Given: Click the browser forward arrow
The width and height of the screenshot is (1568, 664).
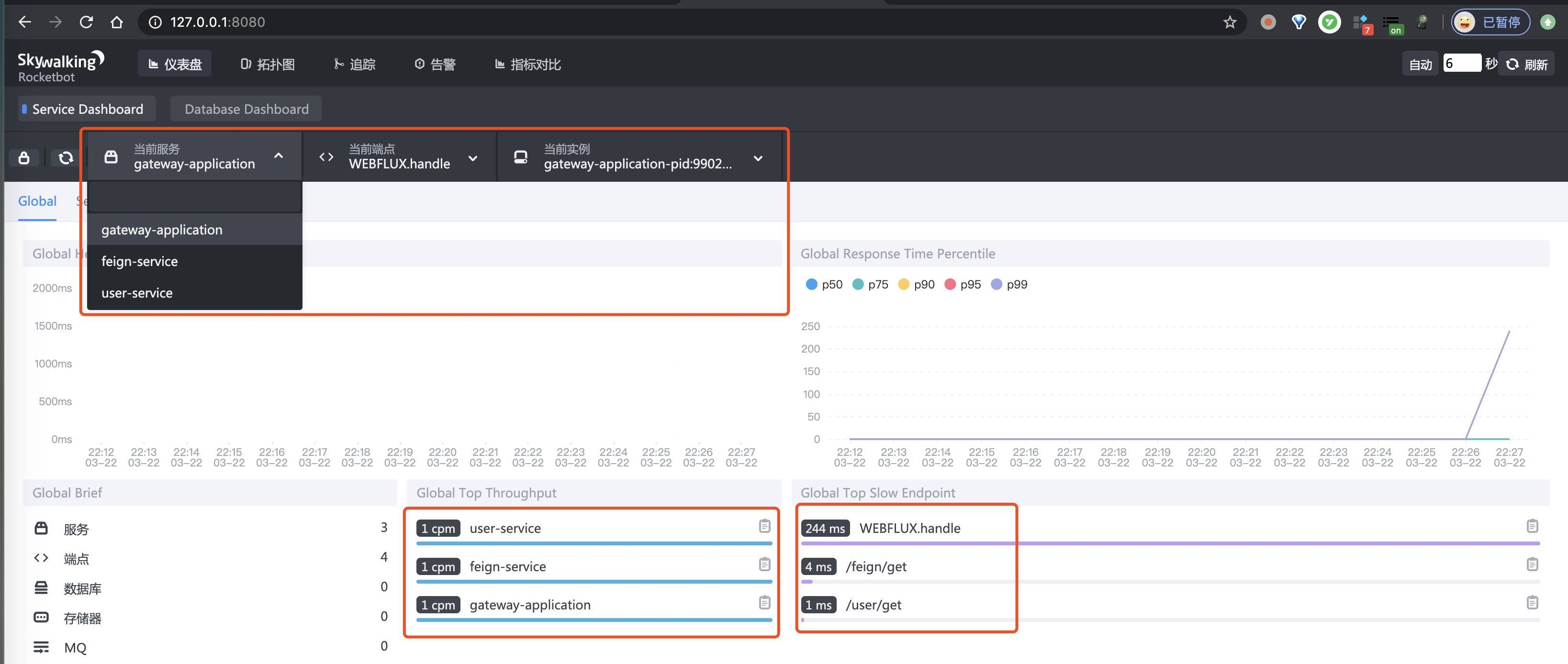Looking at the screenshot, I should tap(56, 22).
